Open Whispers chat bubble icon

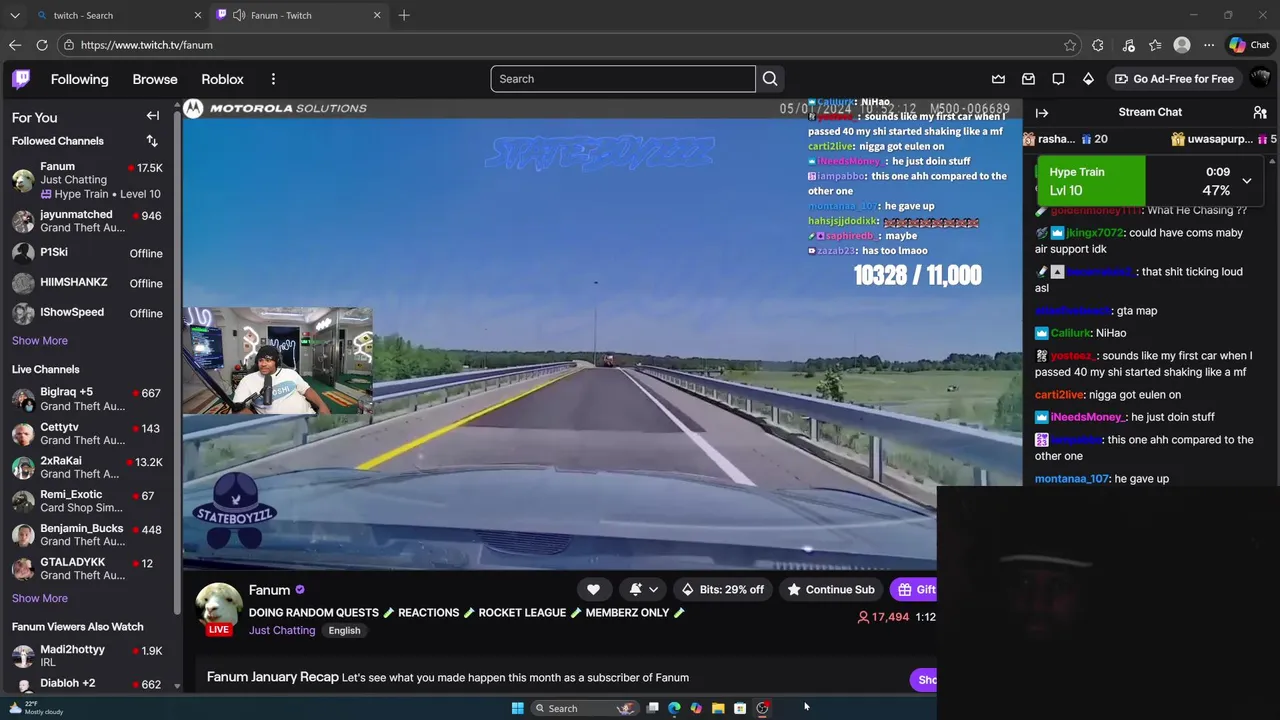[x=1058, y=79]
